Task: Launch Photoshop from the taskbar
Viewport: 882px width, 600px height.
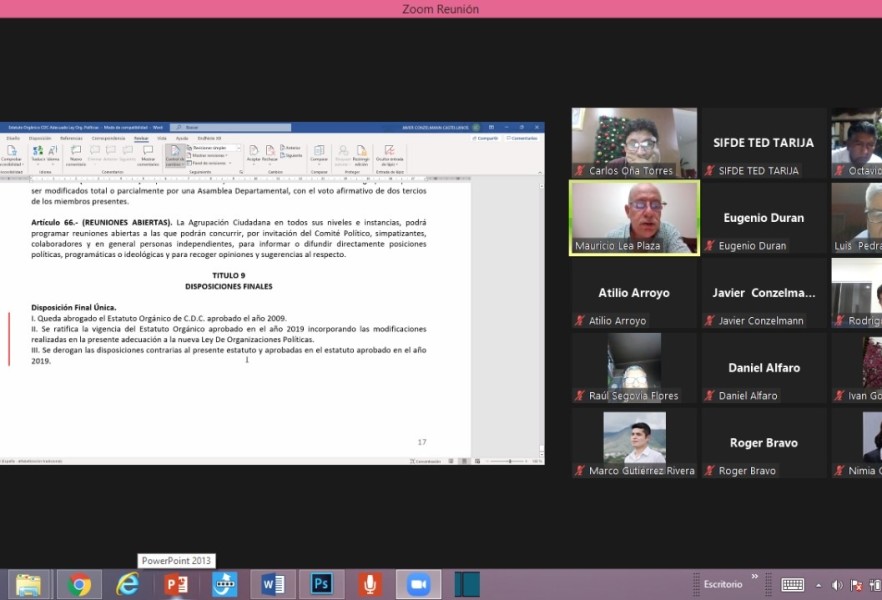Action: click(x=321, y=584)
